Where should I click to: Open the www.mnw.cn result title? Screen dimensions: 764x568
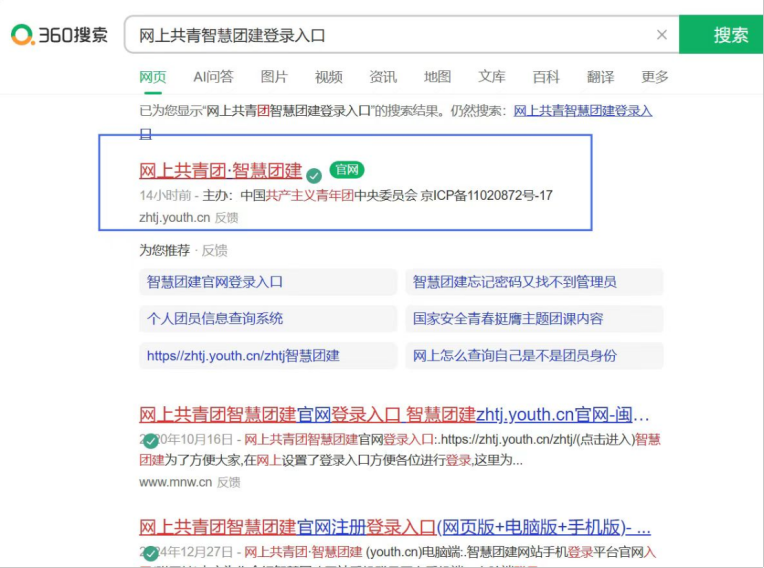(394, 414)
